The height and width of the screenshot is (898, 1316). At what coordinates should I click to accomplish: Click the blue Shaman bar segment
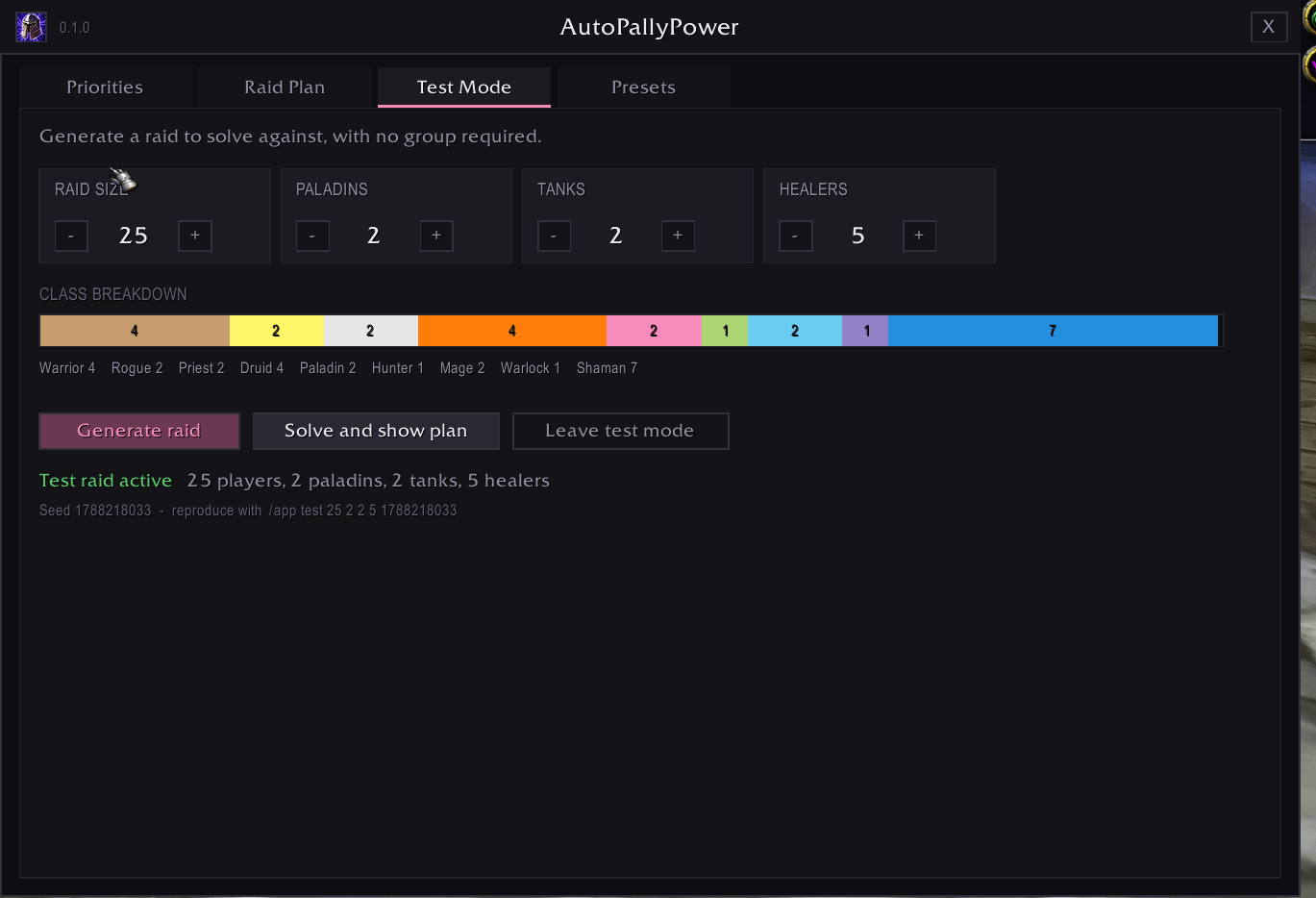pos(1053,331)
